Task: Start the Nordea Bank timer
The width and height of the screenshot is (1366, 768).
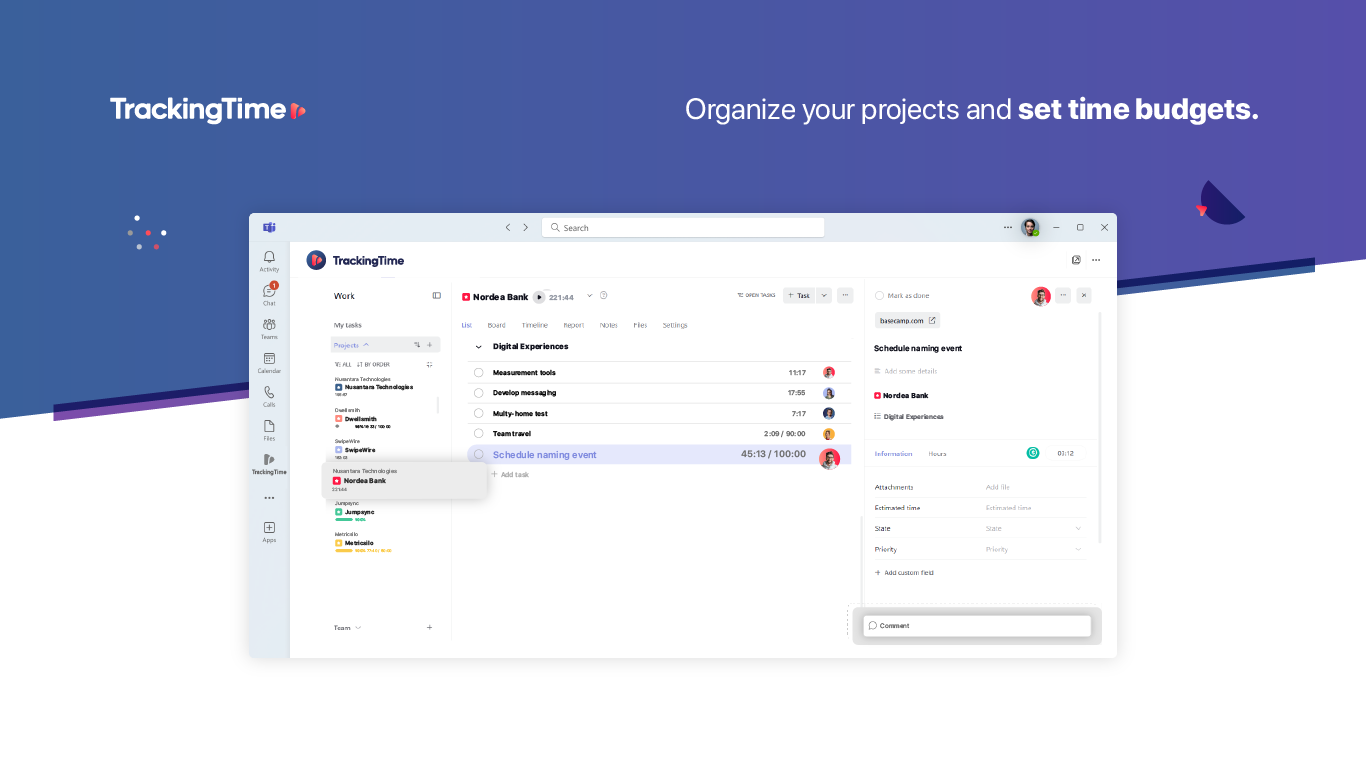Action: (540, 297)
